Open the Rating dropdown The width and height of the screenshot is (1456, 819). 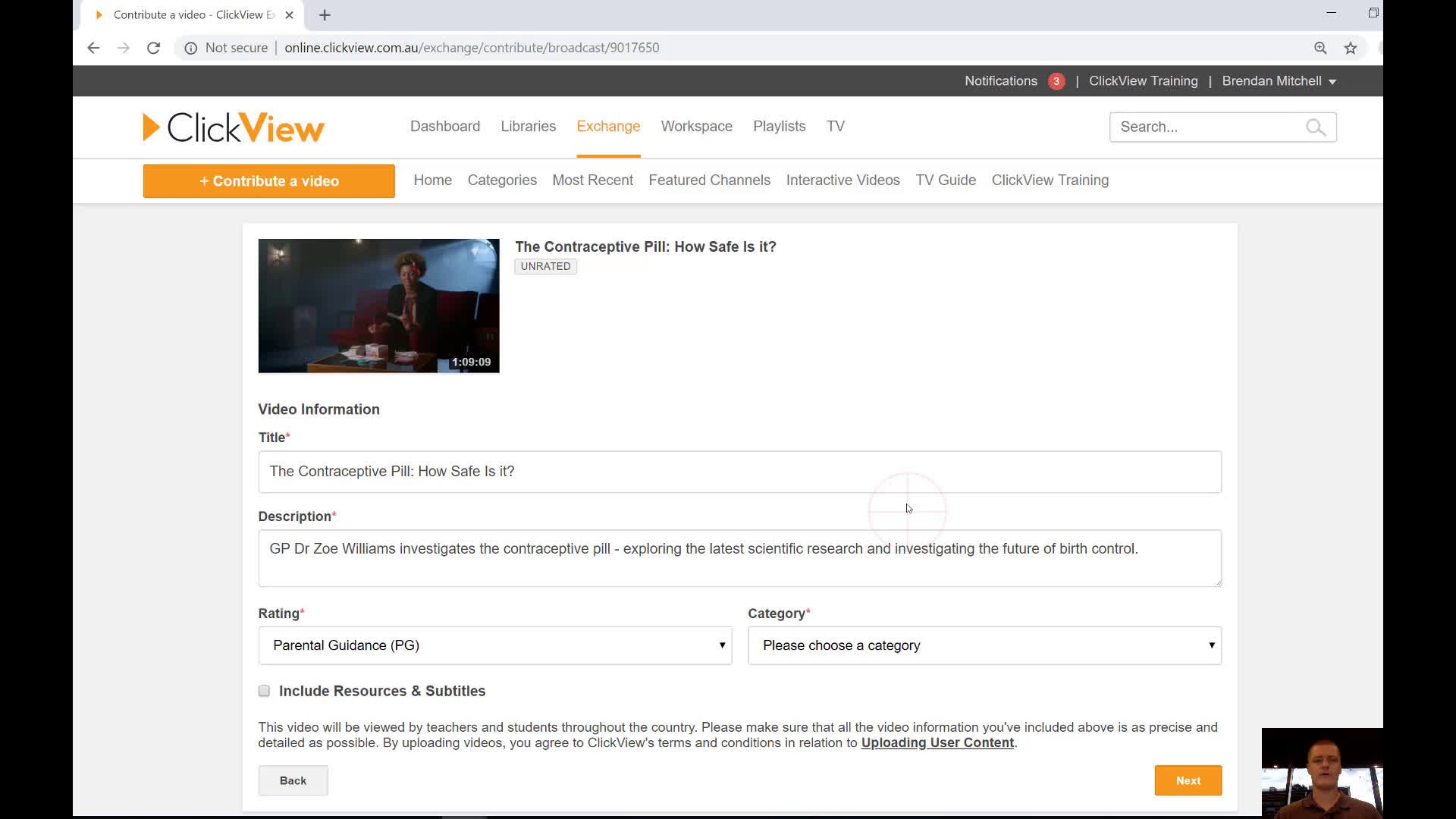point(495,645)
